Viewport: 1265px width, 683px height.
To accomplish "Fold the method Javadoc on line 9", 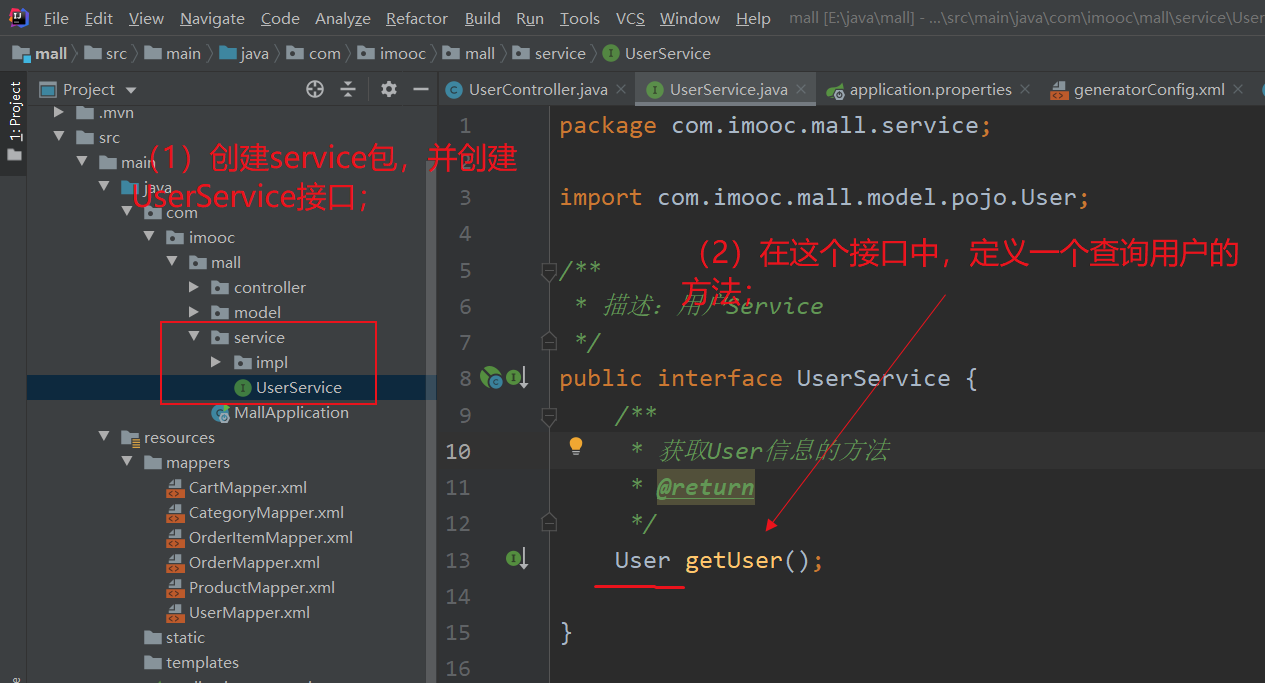I will click(x=548, y=415).
